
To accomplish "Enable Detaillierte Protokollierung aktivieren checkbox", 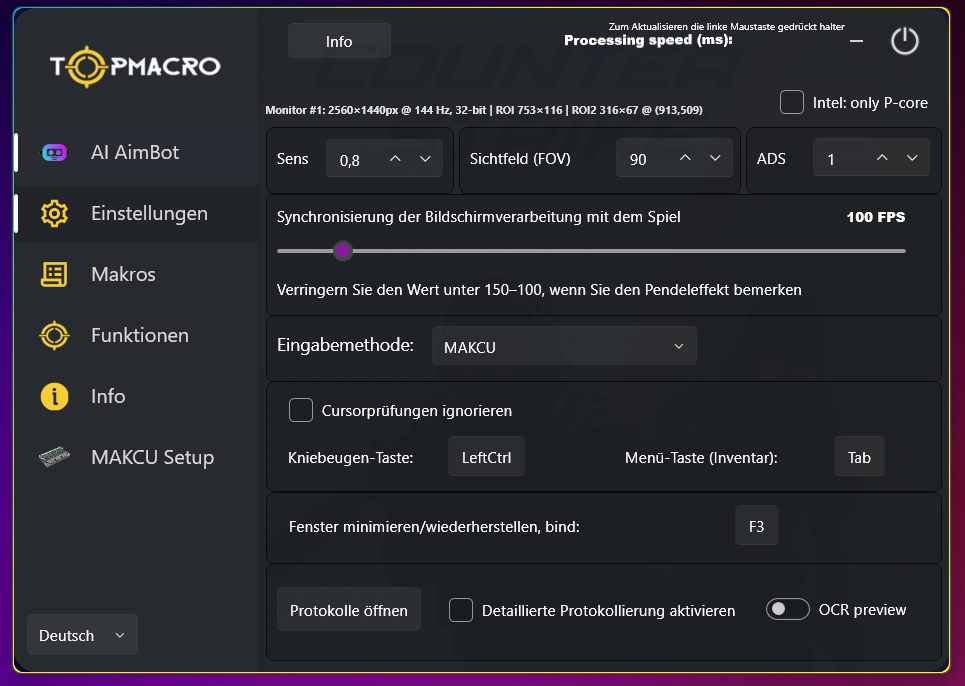I will (x=461, y=610).
